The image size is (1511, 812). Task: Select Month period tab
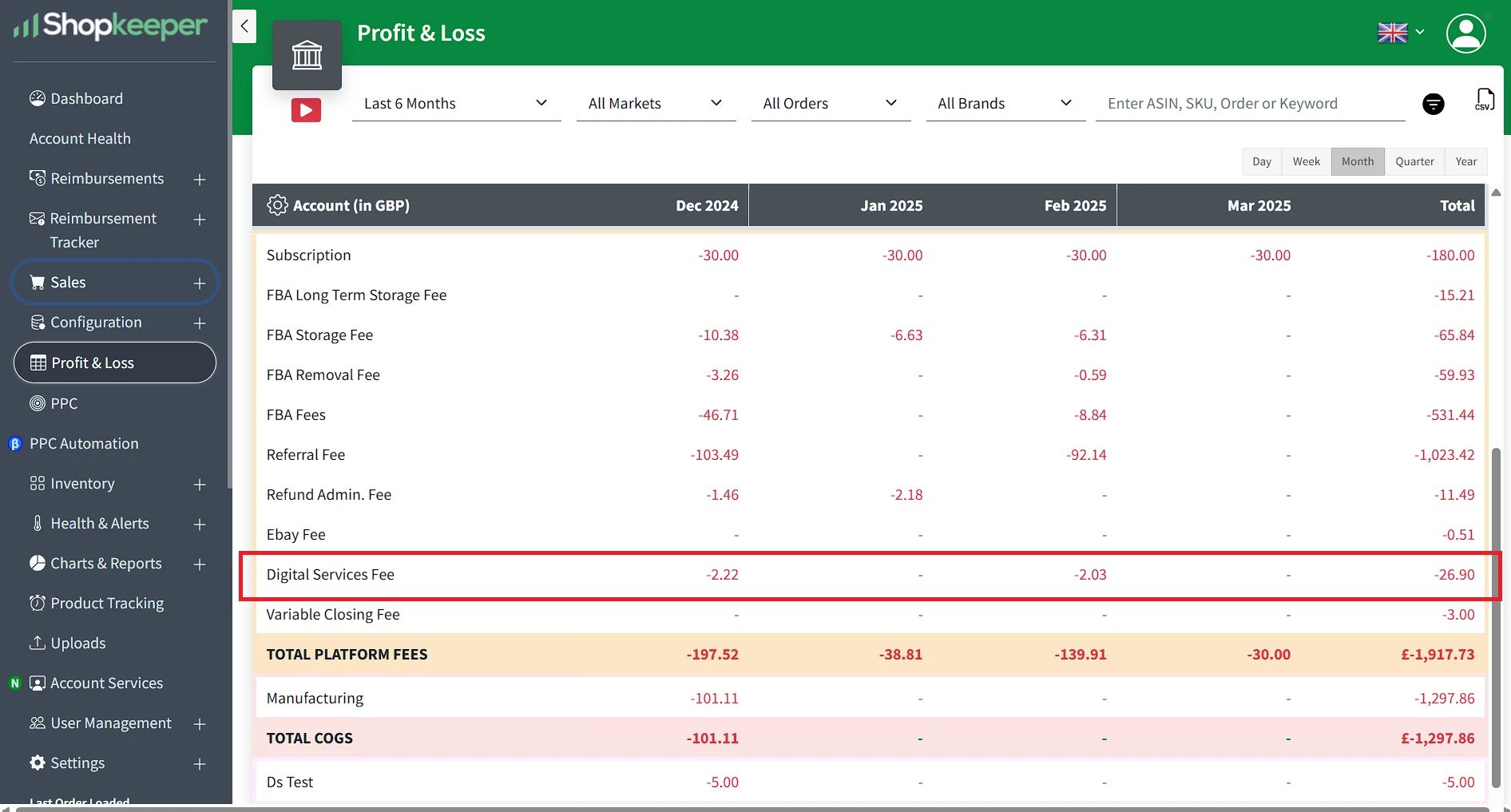point(1358,161)
